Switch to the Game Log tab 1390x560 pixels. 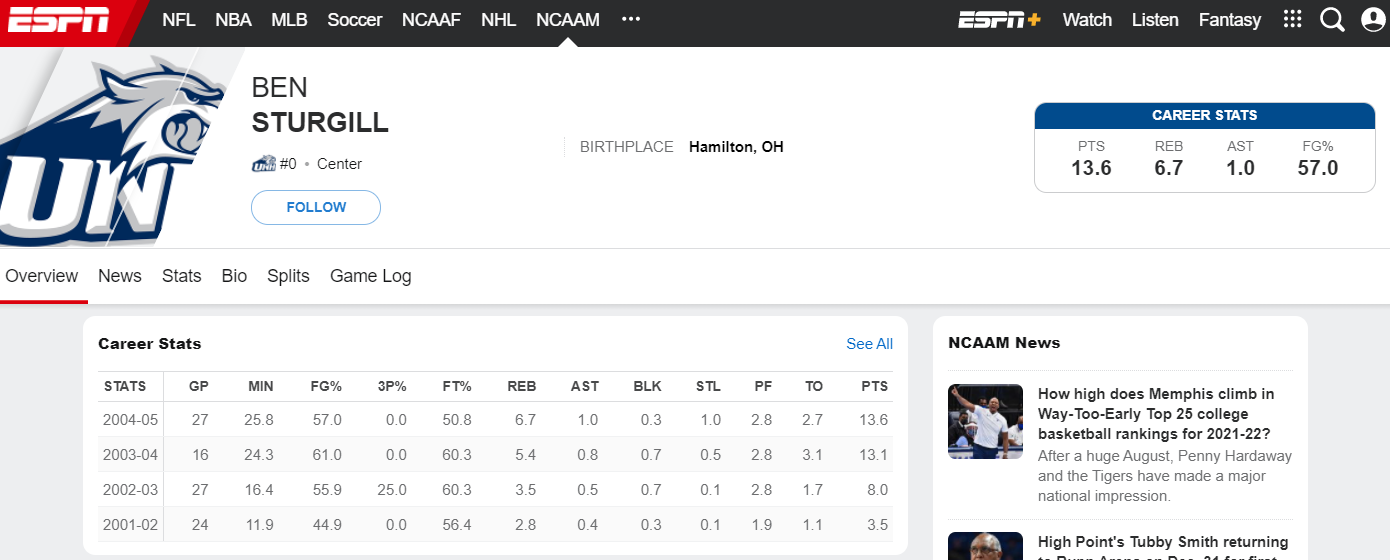(x=370, y=276)
